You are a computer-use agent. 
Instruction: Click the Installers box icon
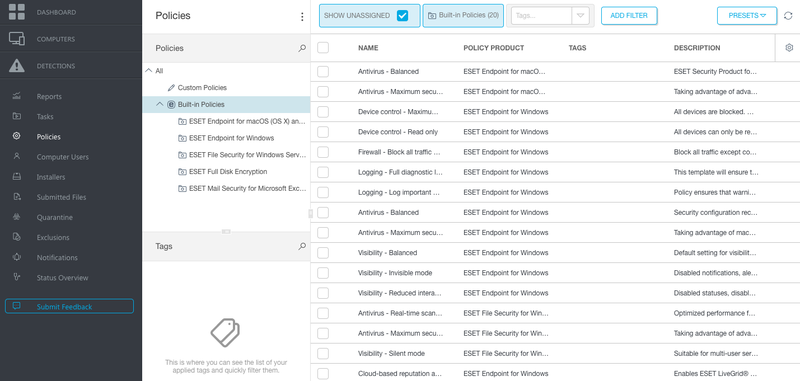point(17,176)
